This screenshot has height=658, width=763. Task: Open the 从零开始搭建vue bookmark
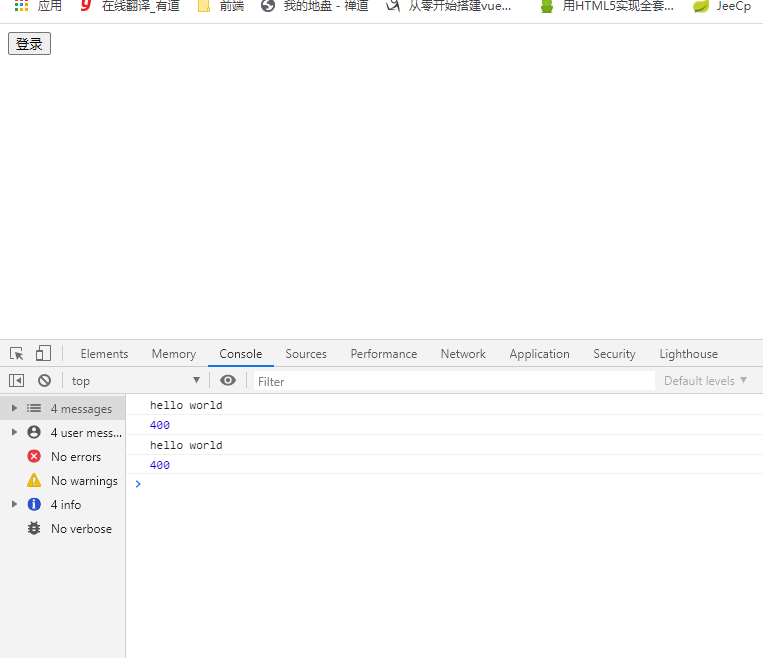(449, 6)
